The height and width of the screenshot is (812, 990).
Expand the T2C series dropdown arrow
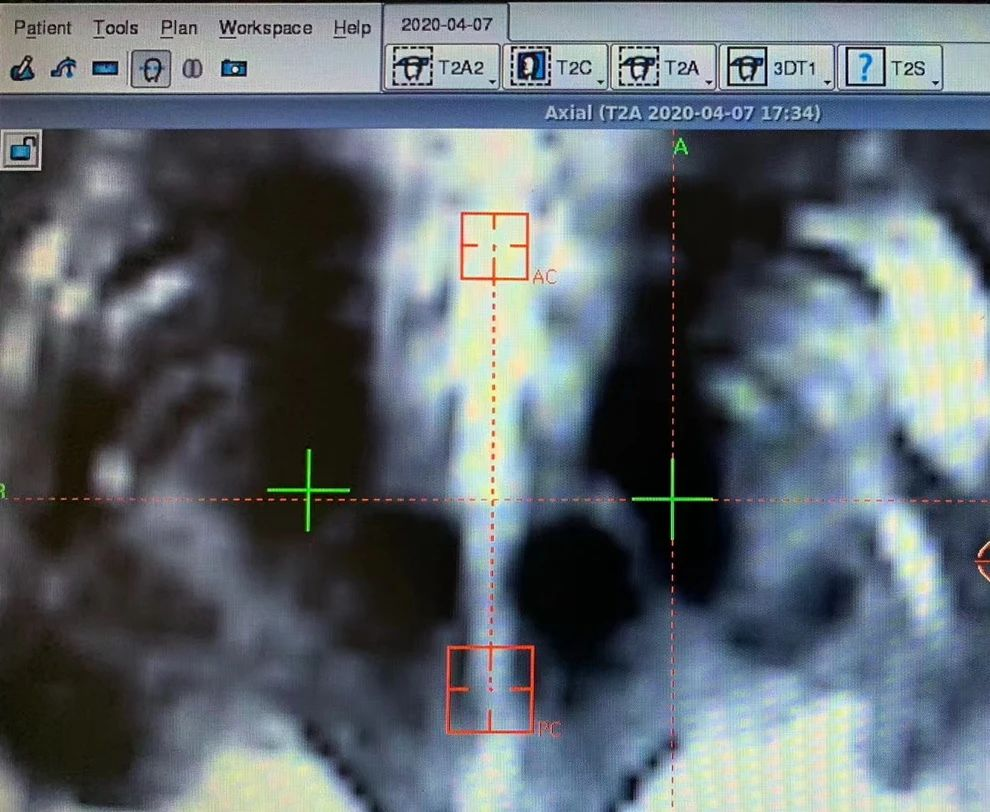pos(600,83)
